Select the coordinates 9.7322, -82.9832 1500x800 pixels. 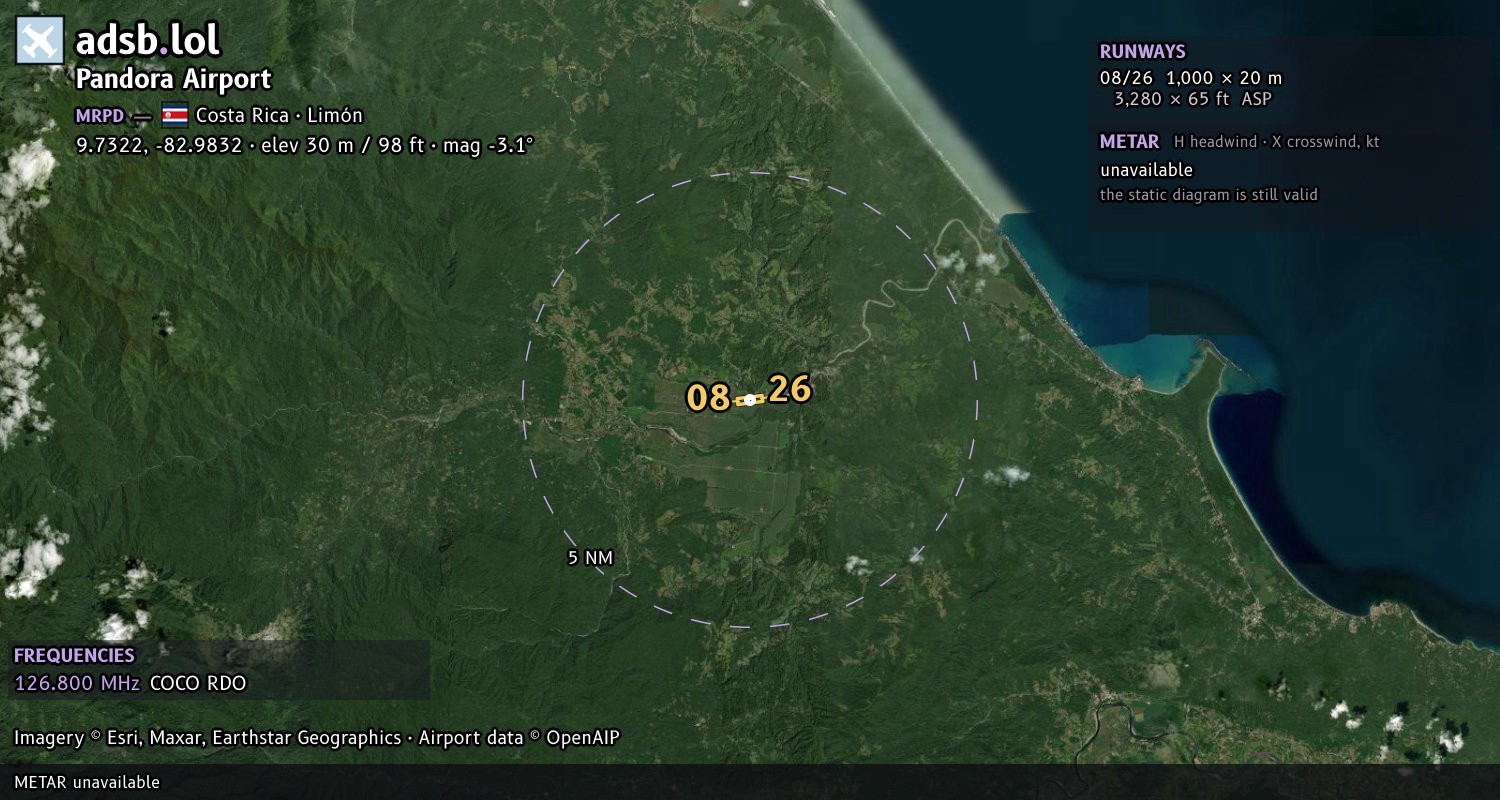pyautogui.click(x=159, y=145)
